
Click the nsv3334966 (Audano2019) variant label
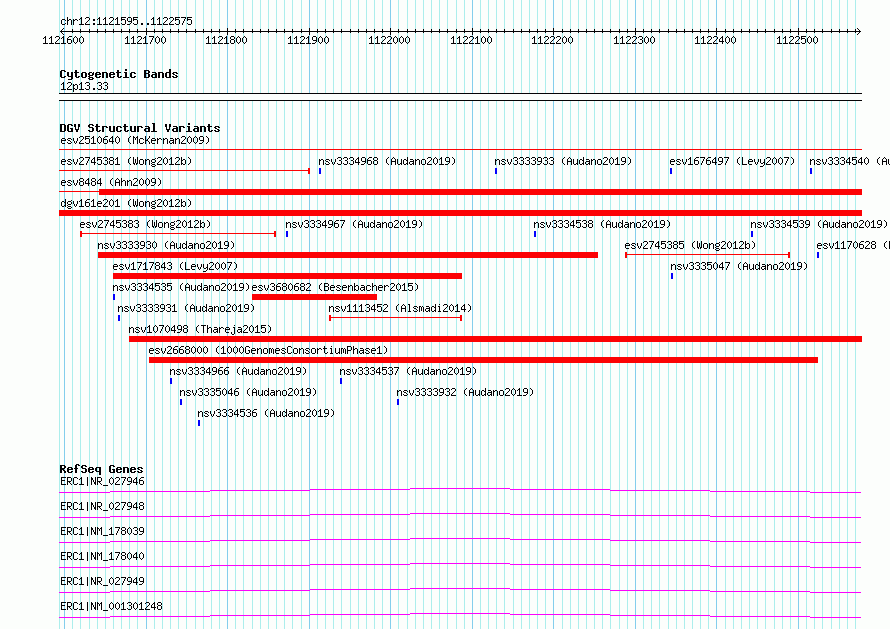point(238,371)
